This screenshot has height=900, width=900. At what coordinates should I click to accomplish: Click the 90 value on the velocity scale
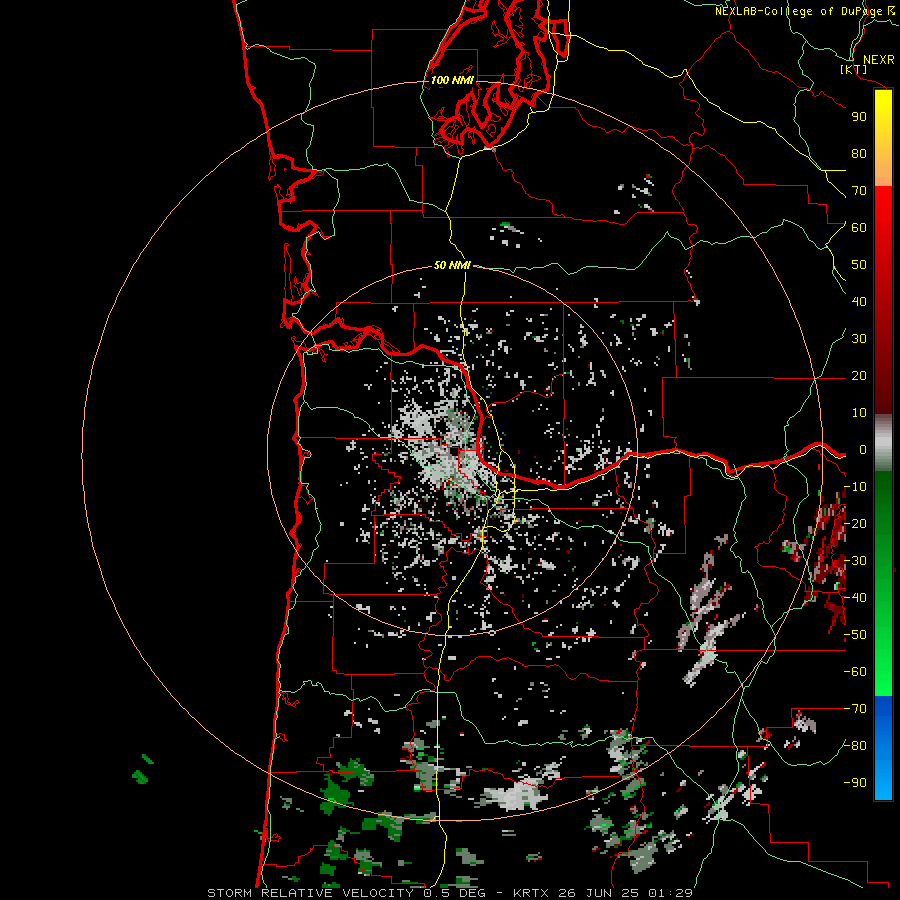tap(859, 117)
